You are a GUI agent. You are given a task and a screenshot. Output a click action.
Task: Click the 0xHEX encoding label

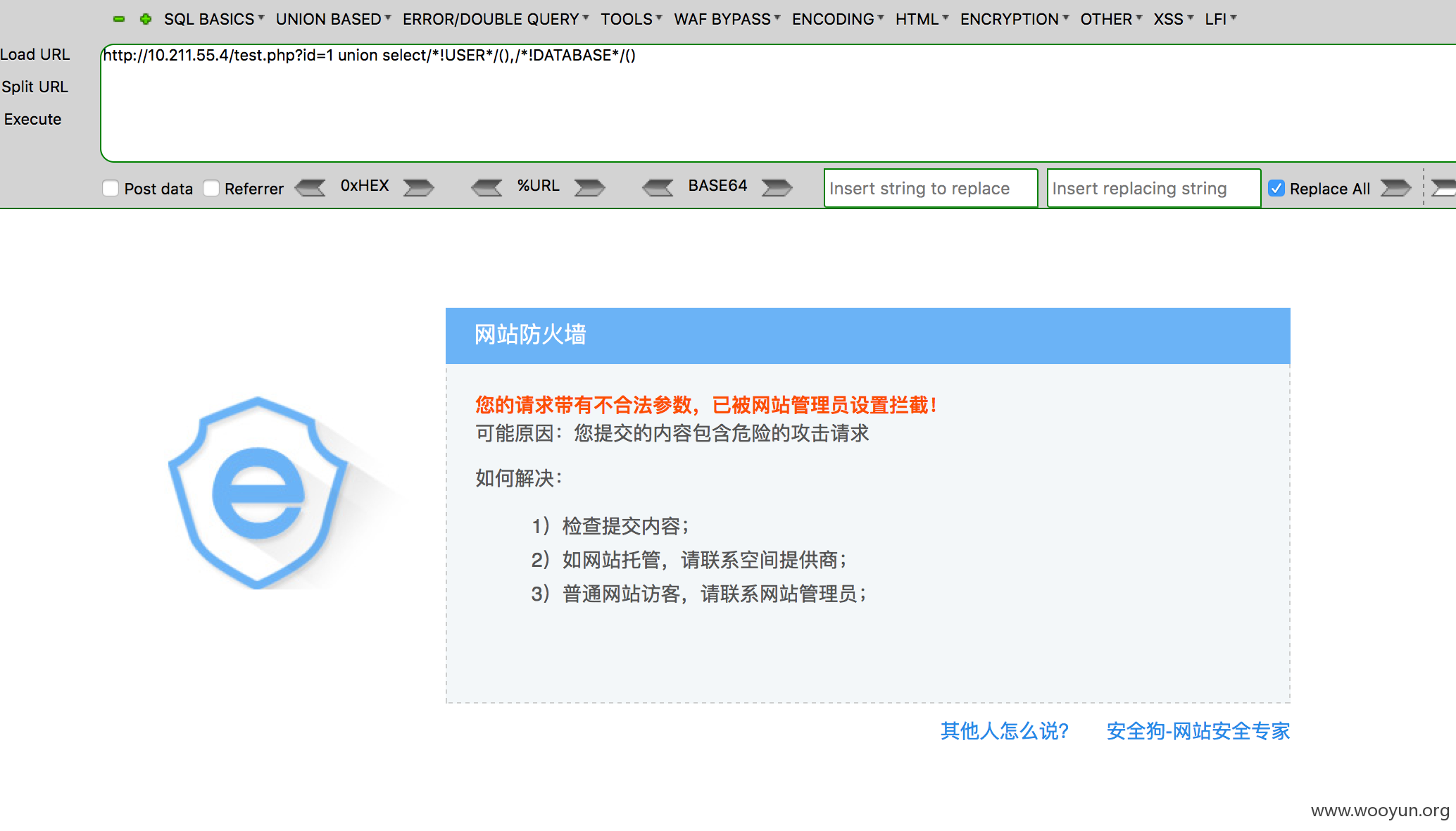coord(365,185)
